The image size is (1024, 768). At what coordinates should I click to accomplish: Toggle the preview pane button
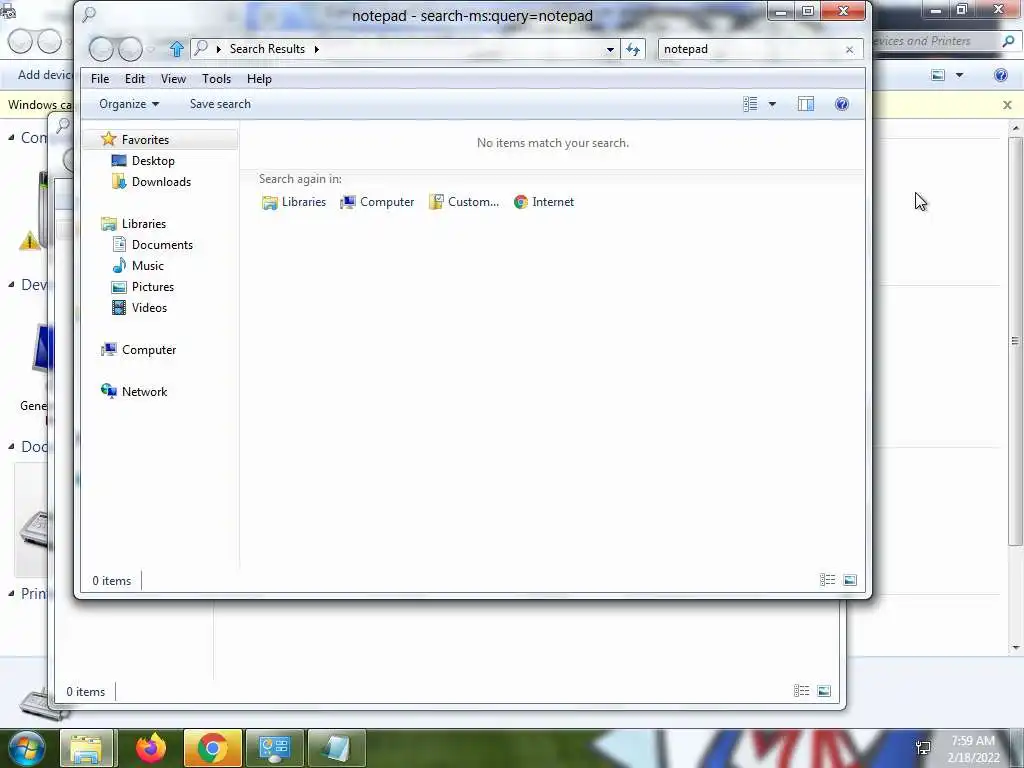(x=806, y=104)
